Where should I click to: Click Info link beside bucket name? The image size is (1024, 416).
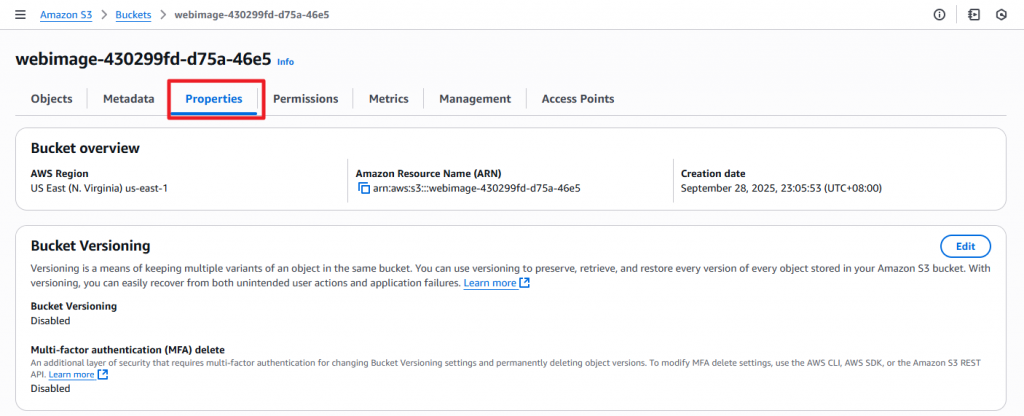point(286,62)
